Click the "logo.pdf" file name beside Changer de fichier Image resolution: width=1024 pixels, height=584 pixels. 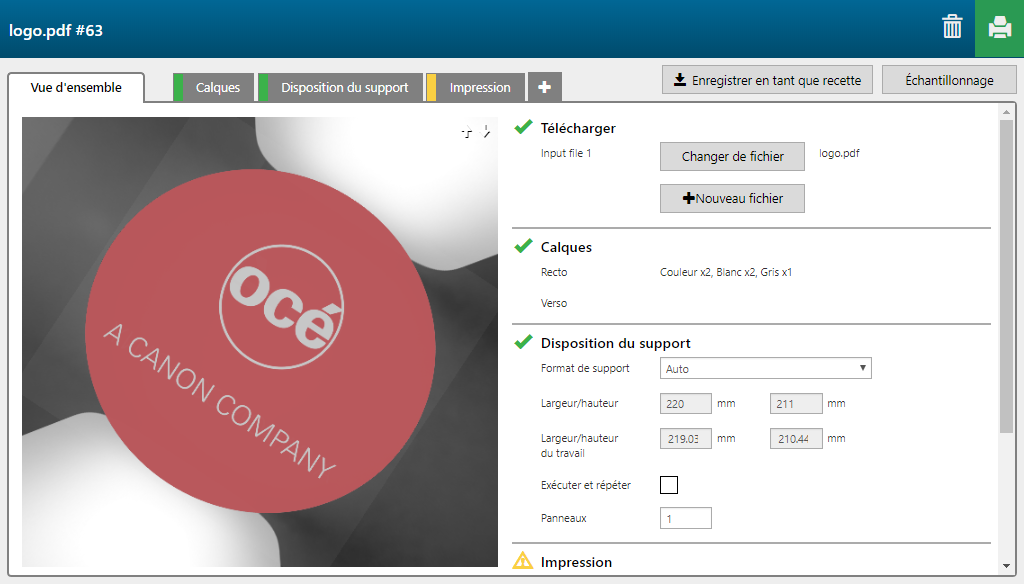tap(839, 154)
